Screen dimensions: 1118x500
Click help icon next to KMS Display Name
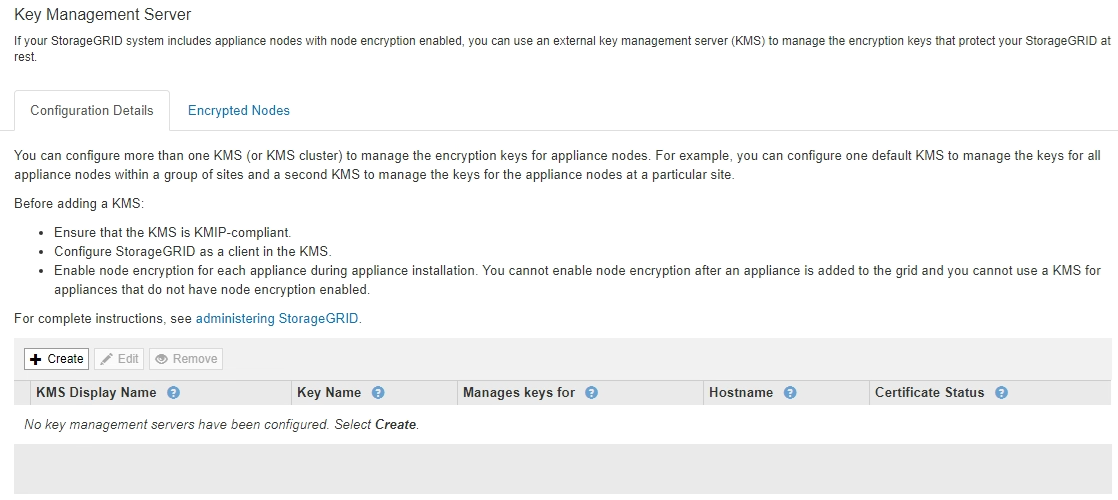tap(173, 393)
